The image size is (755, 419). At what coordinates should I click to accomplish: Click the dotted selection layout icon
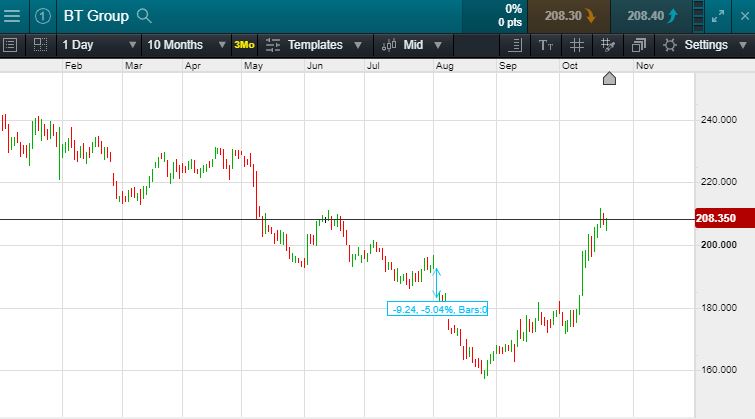(x=40, y=45)
